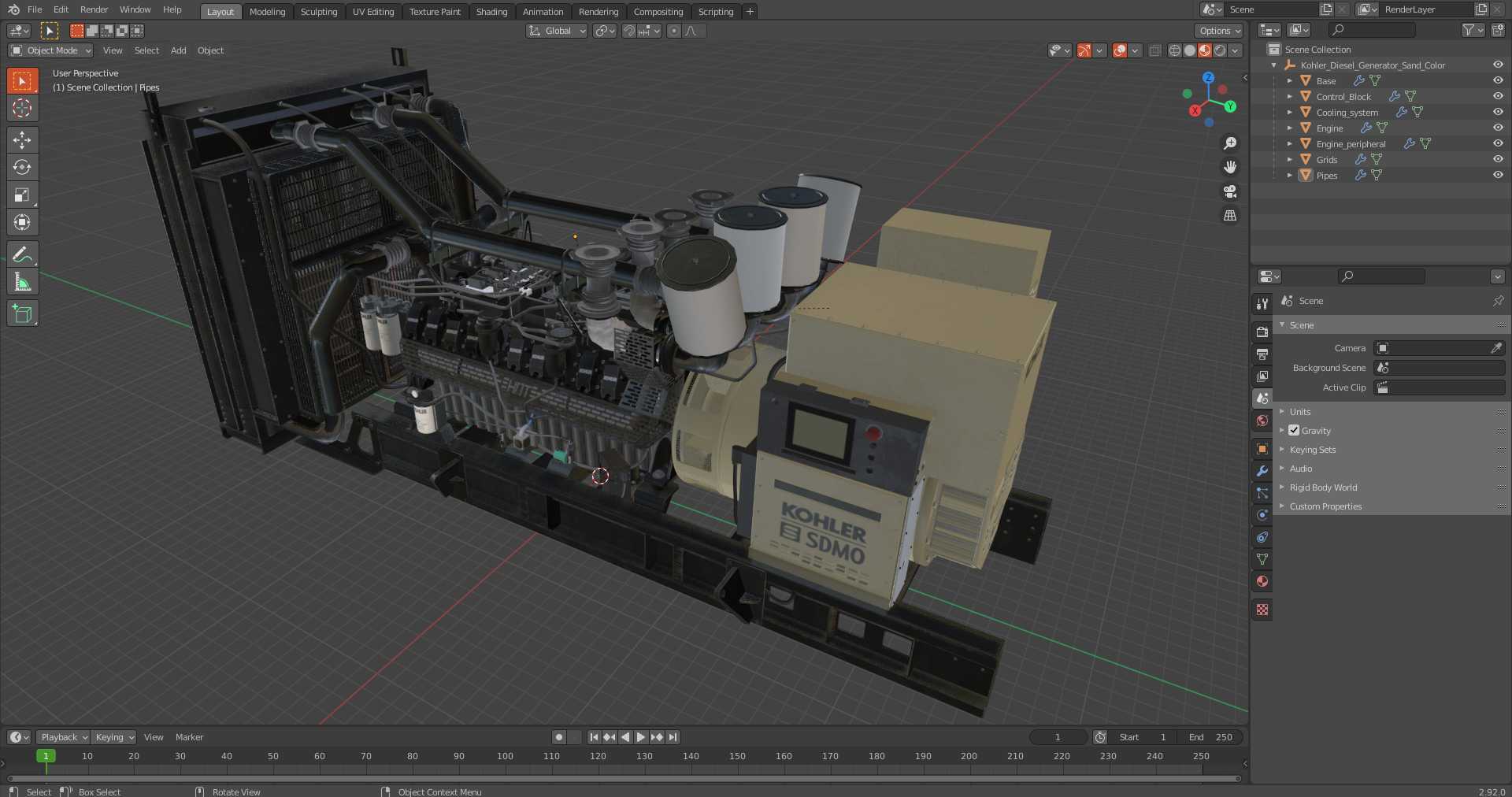1512x797 pixels.
Task: Switch perspective/orthographic grid icon
Action: click(x=1229, y=215)
